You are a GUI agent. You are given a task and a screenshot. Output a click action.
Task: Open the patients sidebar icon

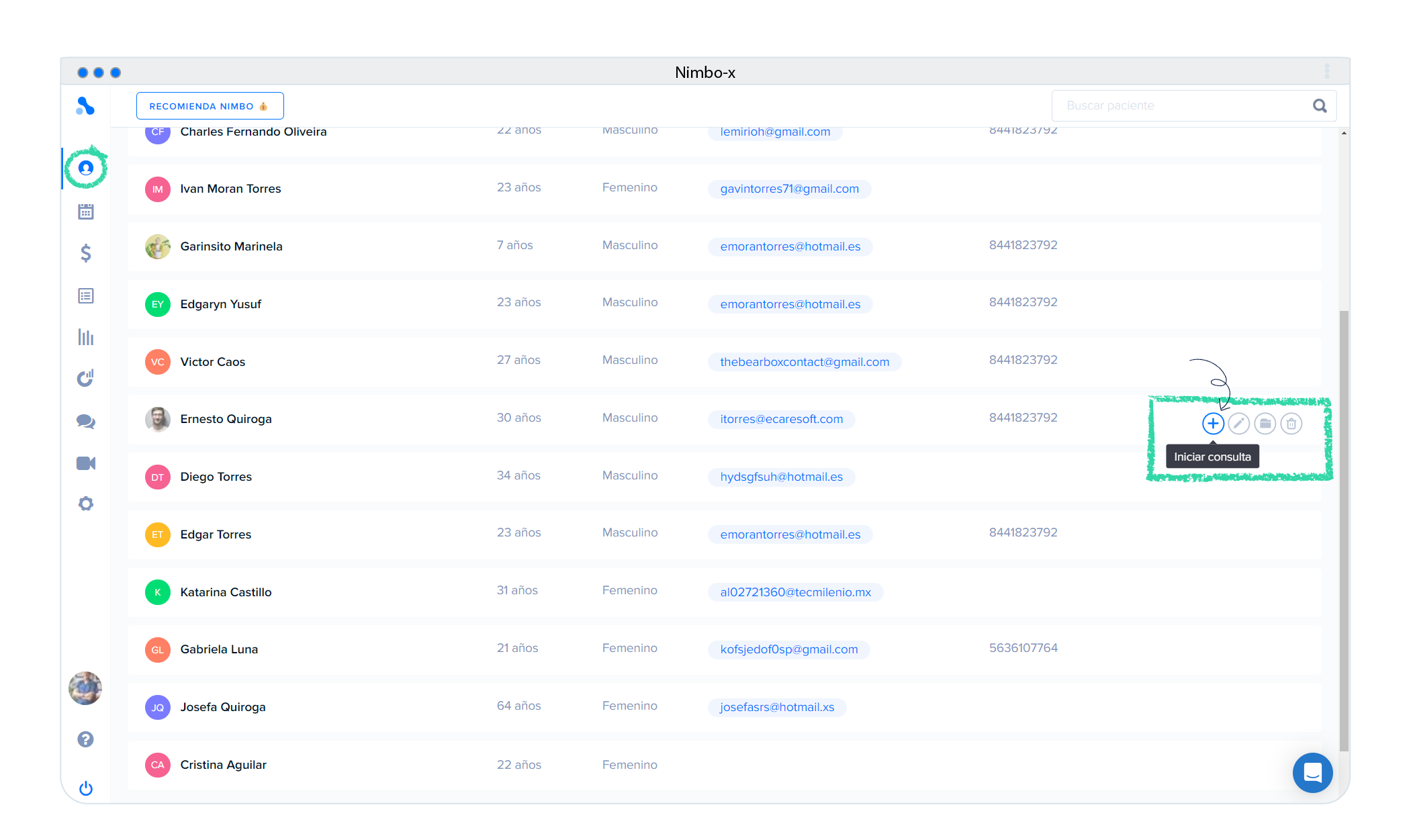click(86, 168)
